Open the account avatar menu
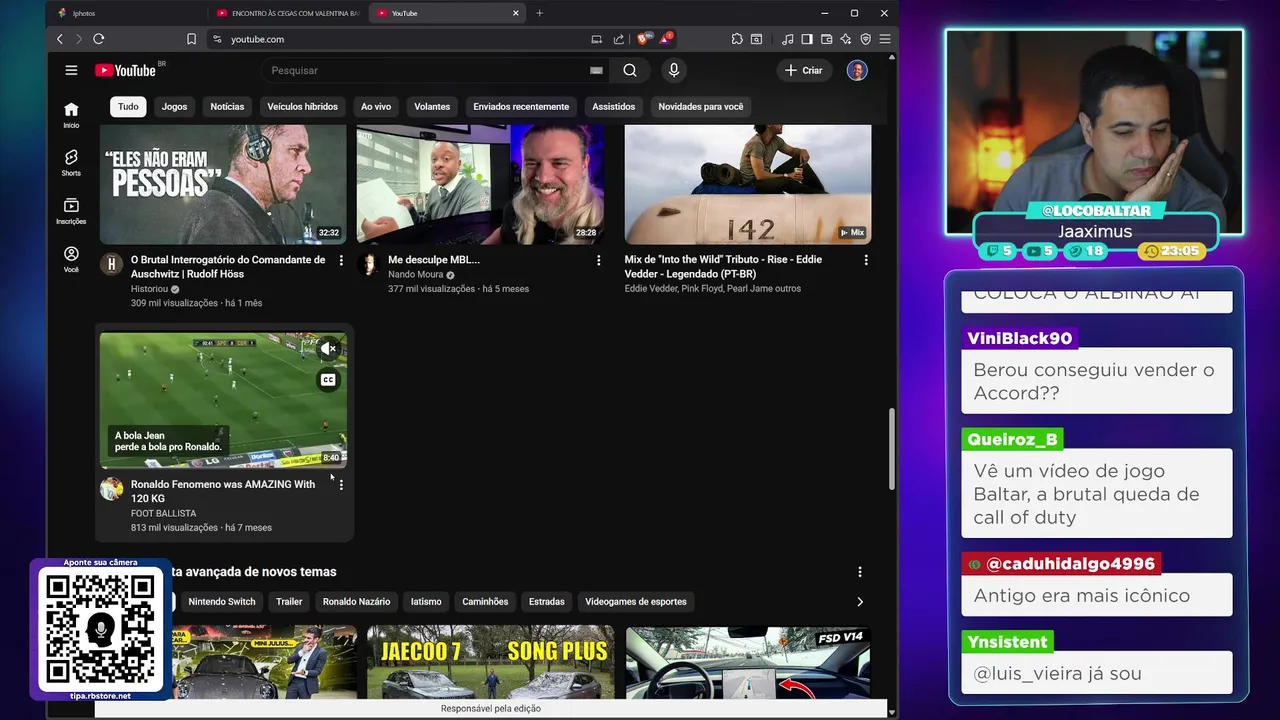This screenshot has width=1280, height=720. [857, 70]
